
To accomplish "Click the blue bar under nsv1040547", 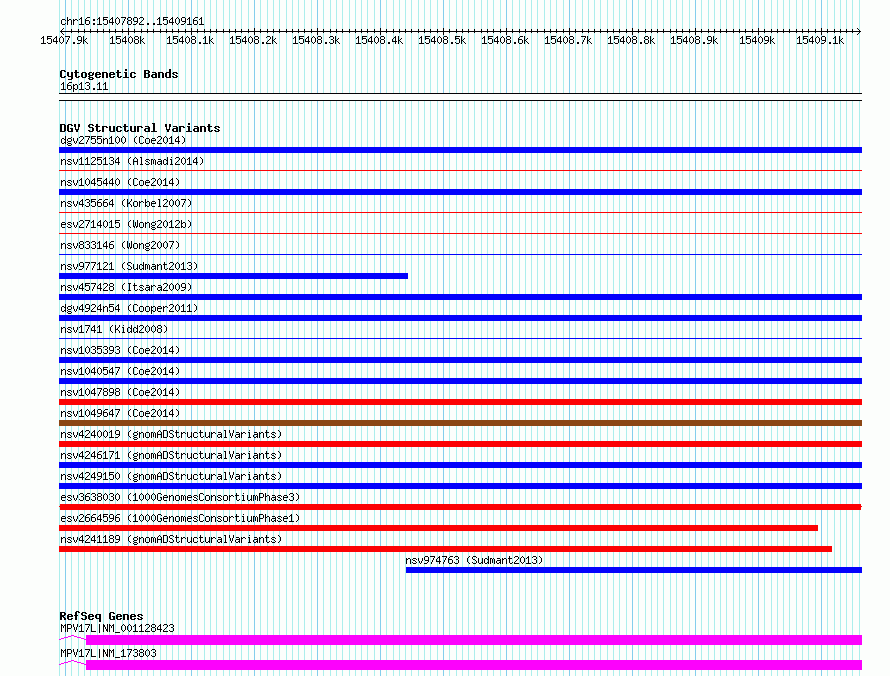I will [x=460, y=381].
